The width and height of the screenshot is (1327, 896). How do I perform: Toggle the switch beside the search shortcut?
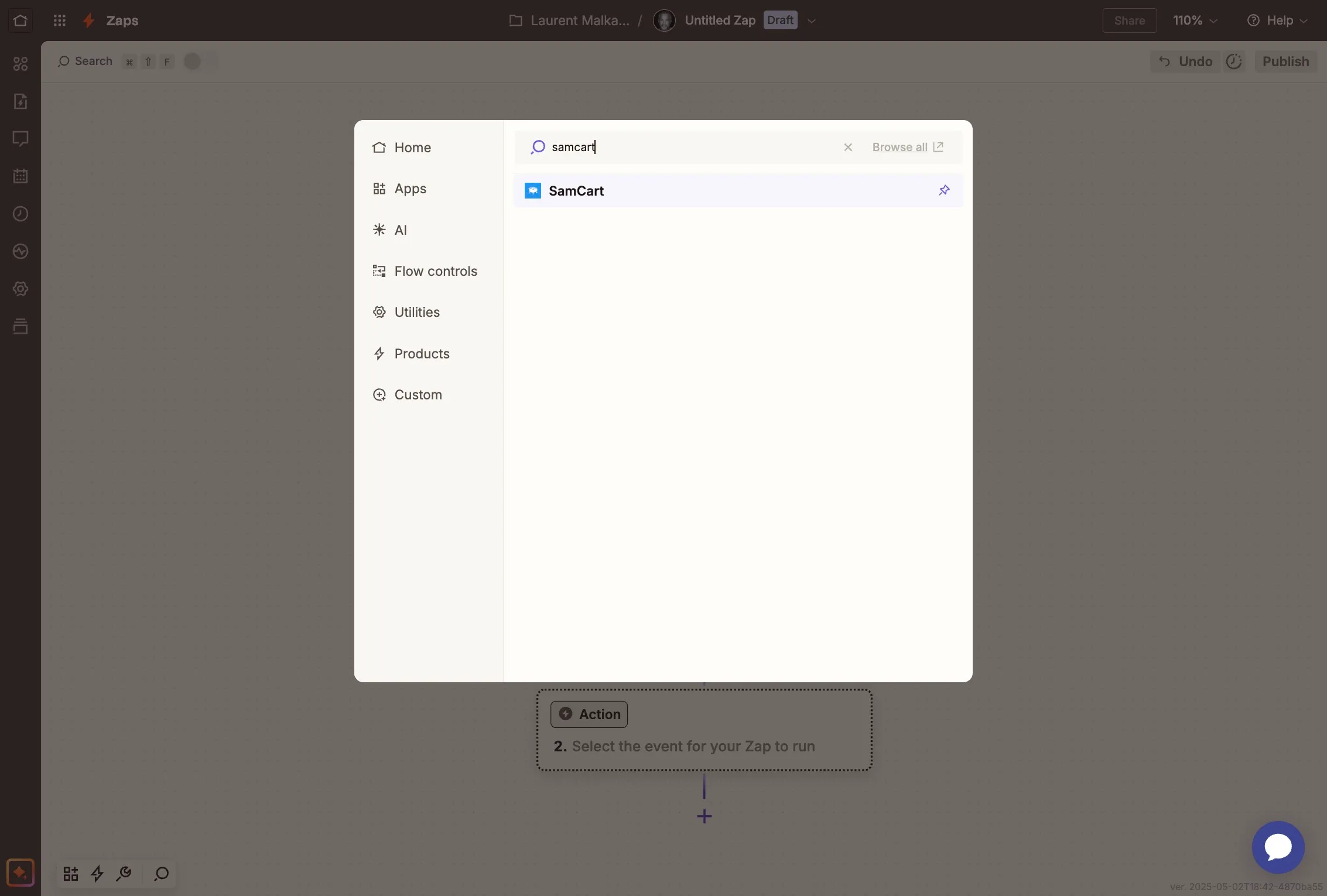point(200,61)
